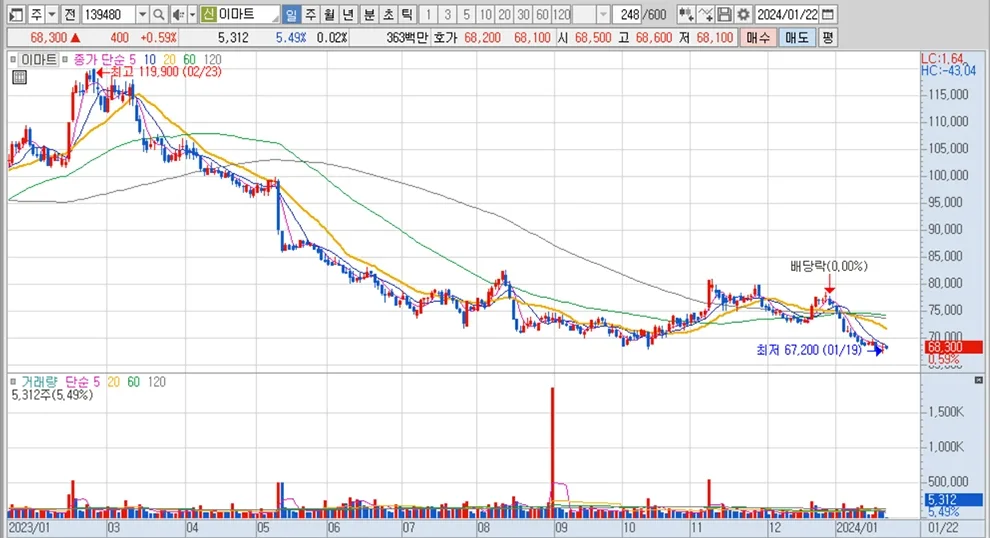Click the add candlestick indicator icon
990x538 pixels.
pyautogui.click(x=685, y=15)
